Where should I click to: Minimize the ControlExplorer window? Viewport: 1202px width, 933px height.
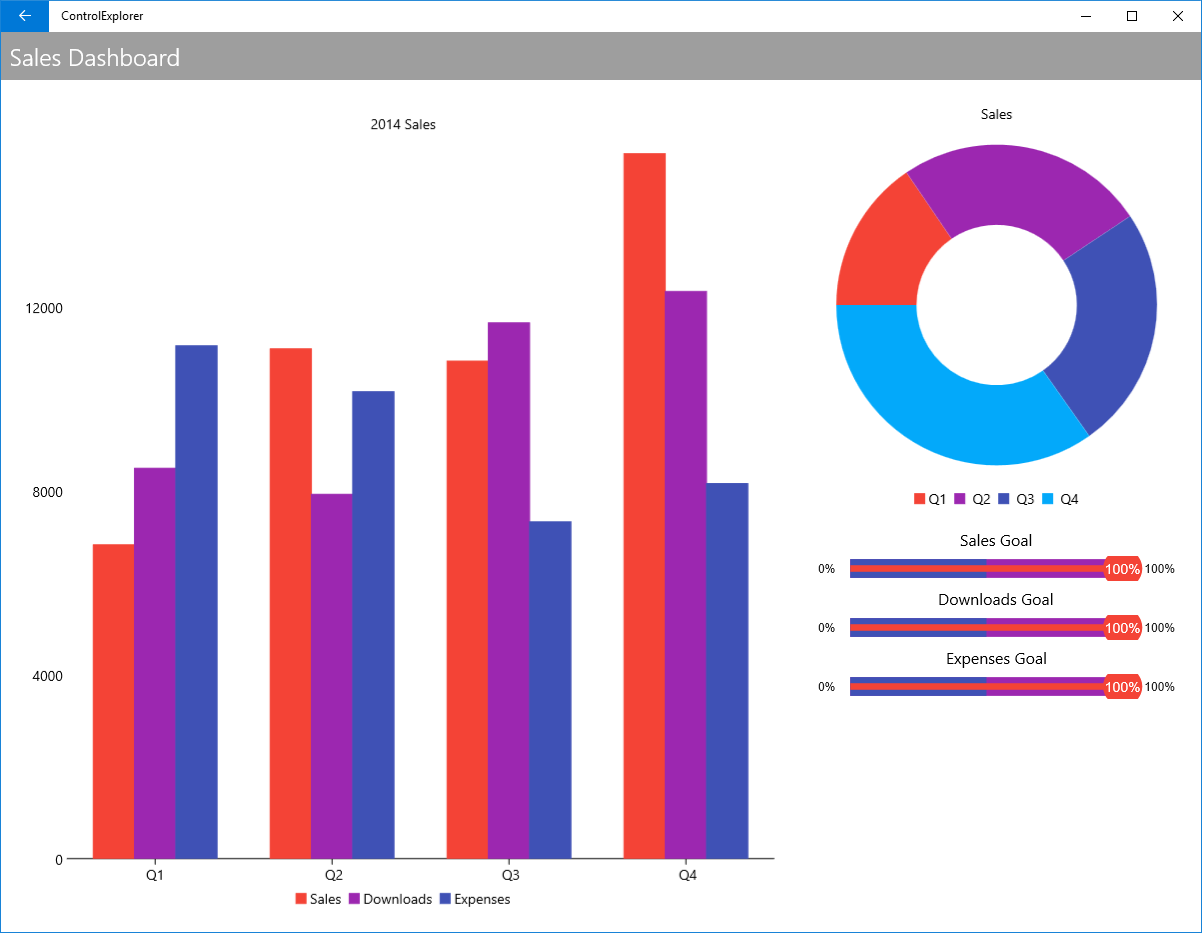pos(1086,16)
